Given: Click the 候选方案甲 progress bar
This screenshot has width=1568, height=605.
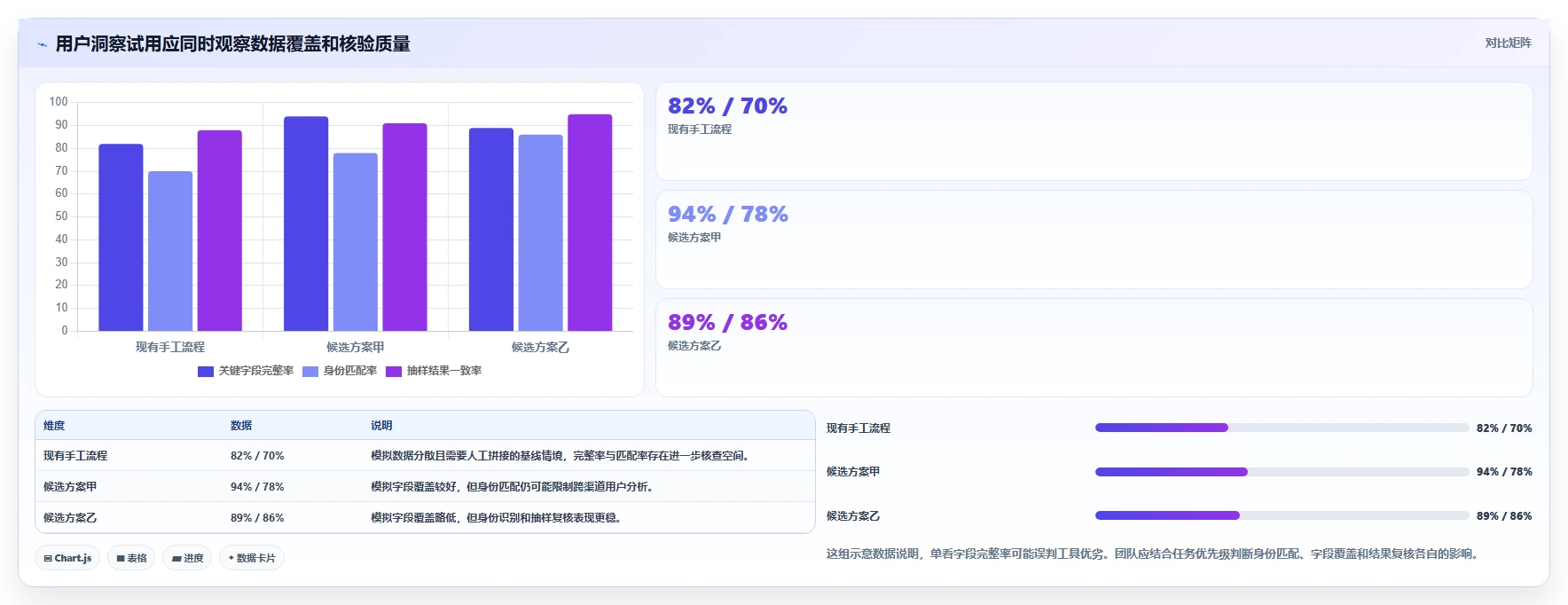Looking at the screenshot, I should pos(1282,472).
